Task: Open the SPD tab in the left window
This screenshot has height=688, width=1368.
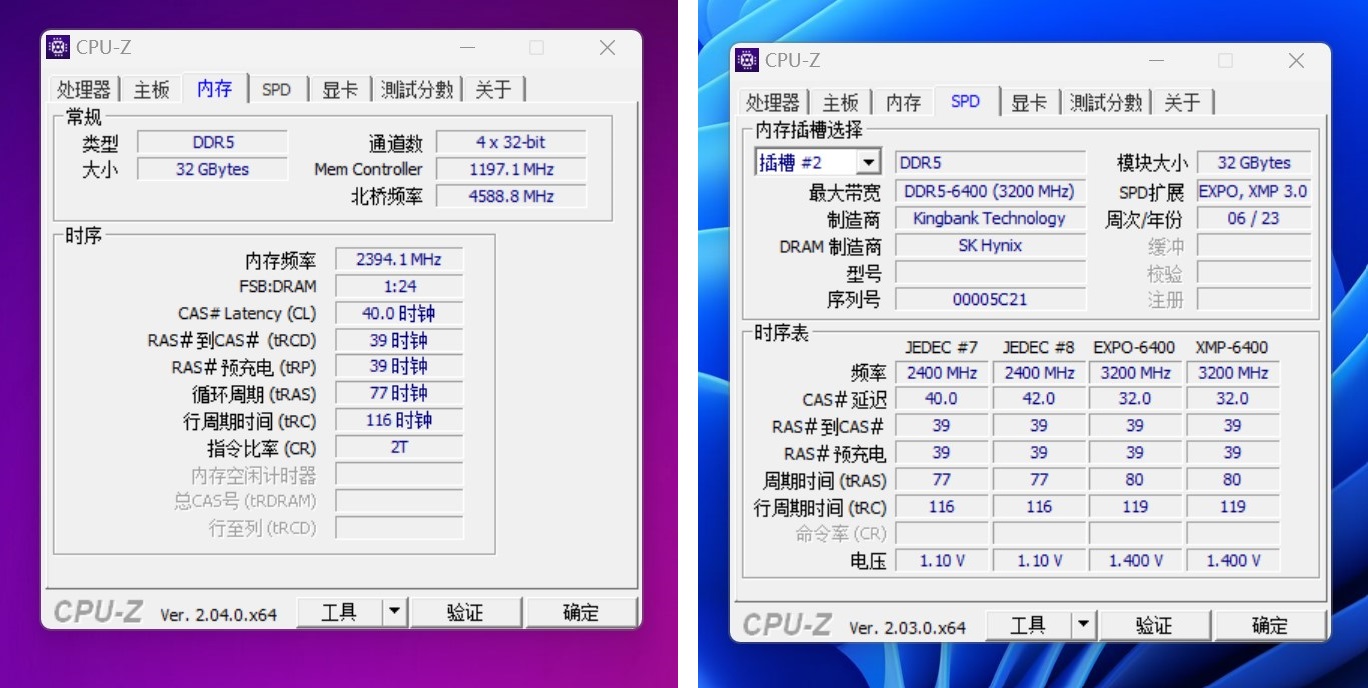Action: 277,89
